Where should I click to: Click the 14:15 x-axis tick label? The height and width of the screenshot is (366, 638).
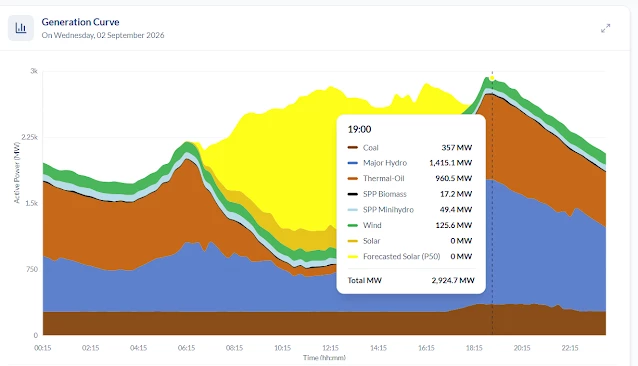(378, 348)
